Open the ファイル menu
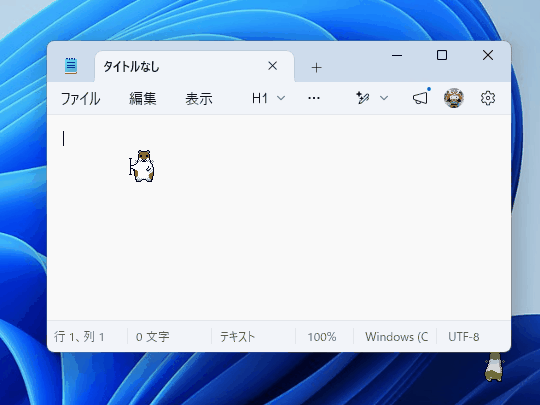 click(81, 98)
